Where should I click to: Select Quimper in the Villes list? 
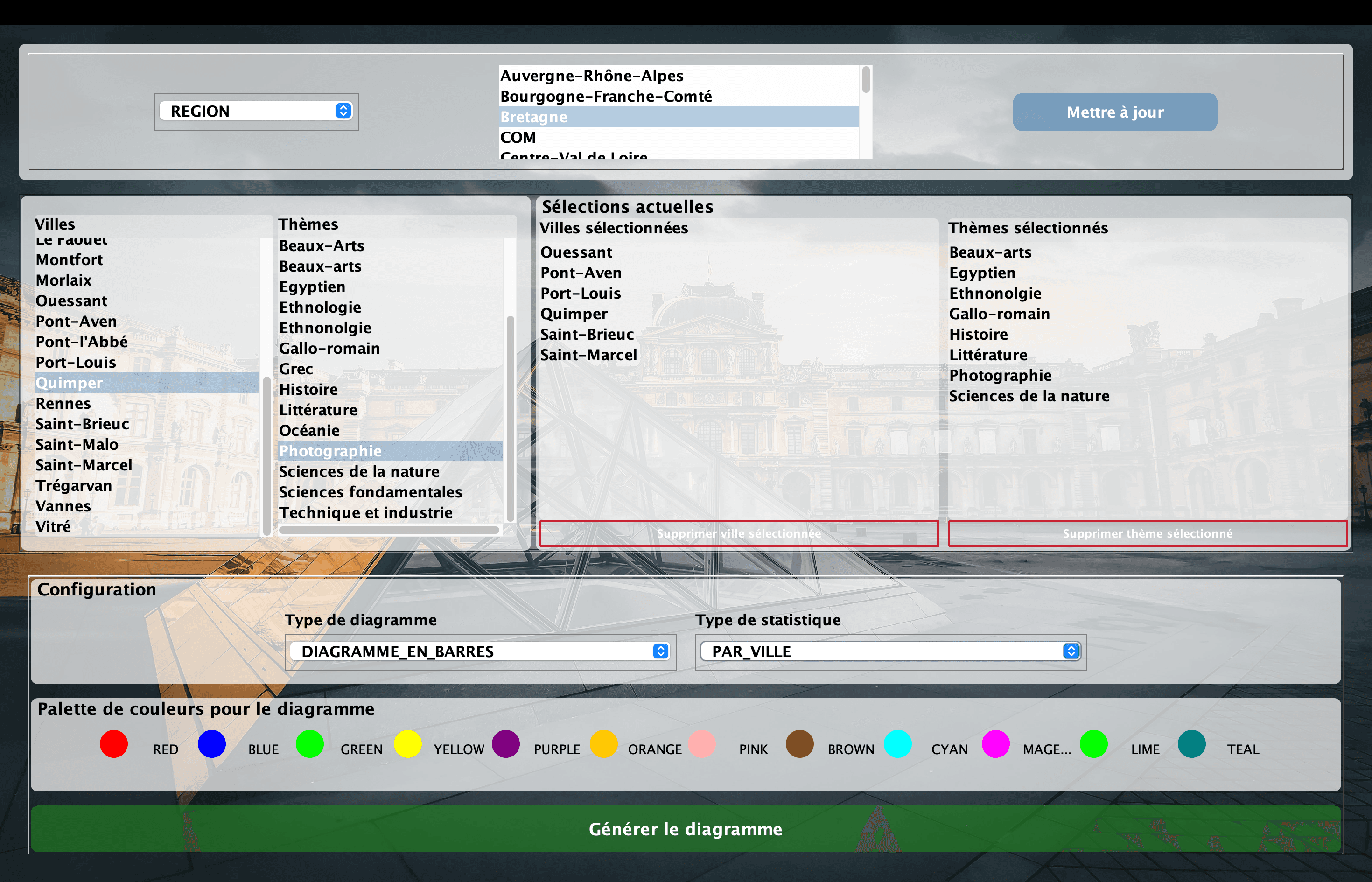click(x=69, y=383)
